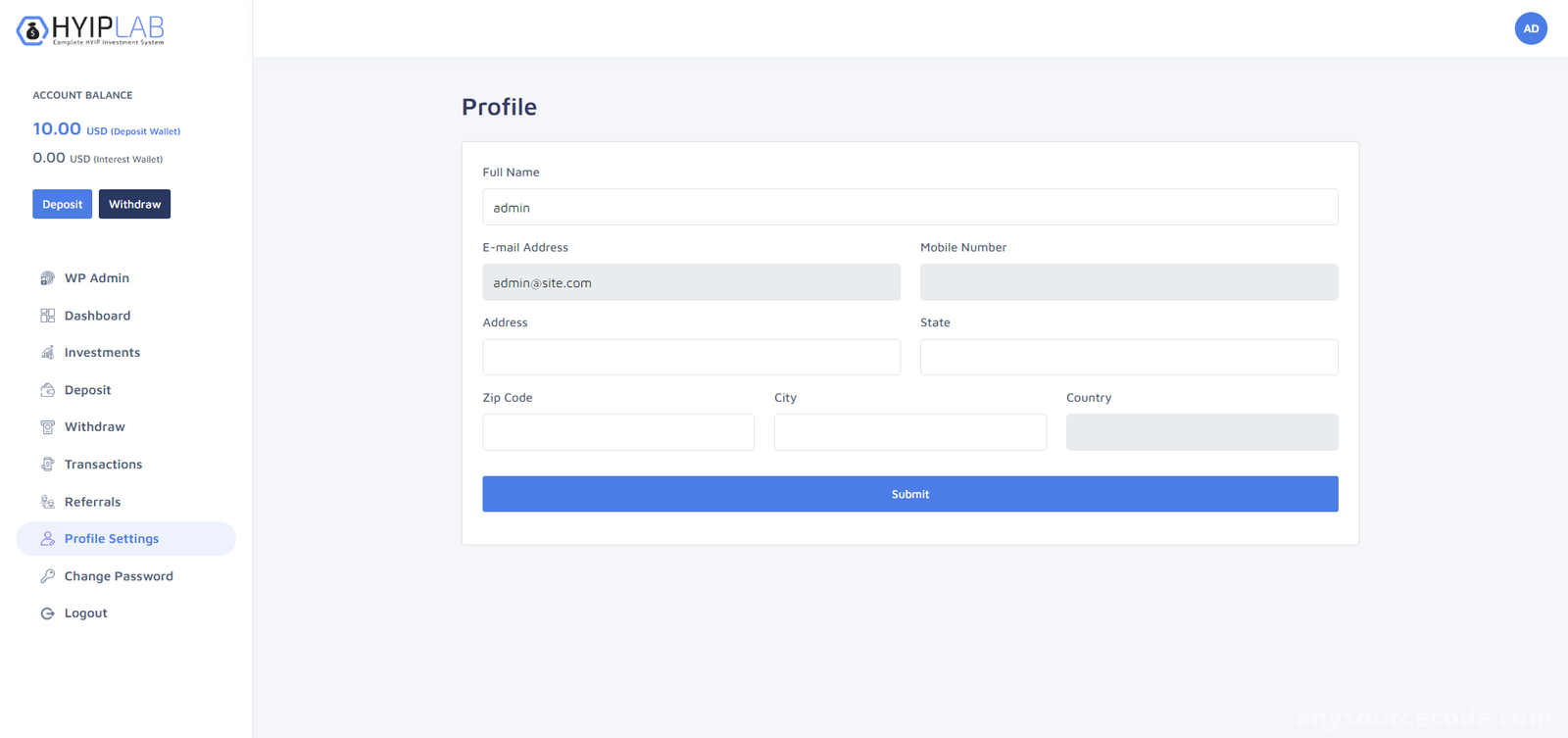Click the blue Deposit button

pos(62,204)
